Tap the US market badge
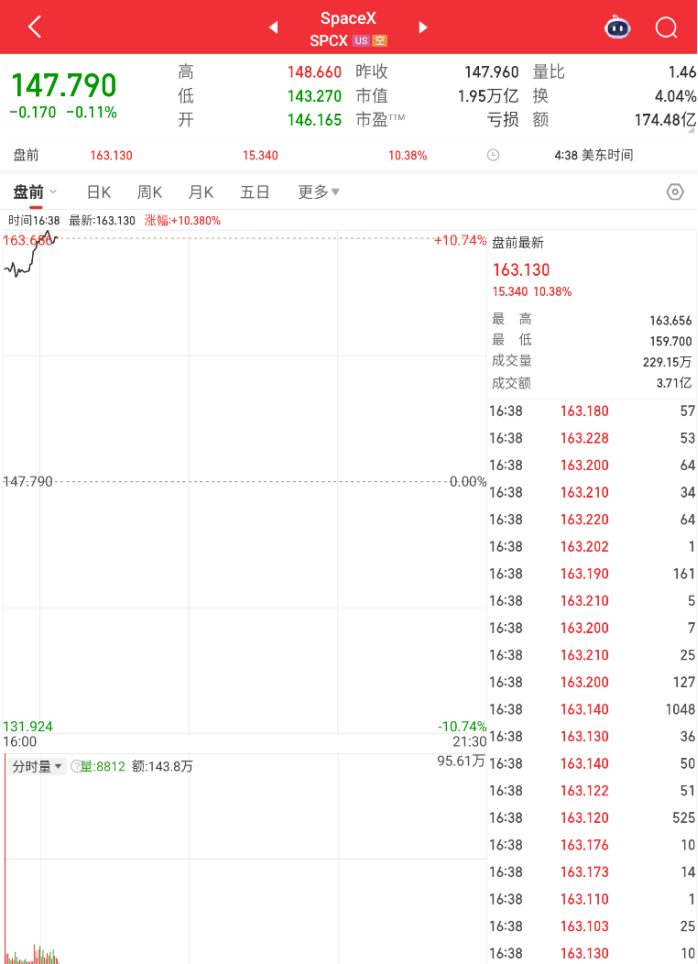The width and height of the screenshot is (698, 964). (361, 41)
